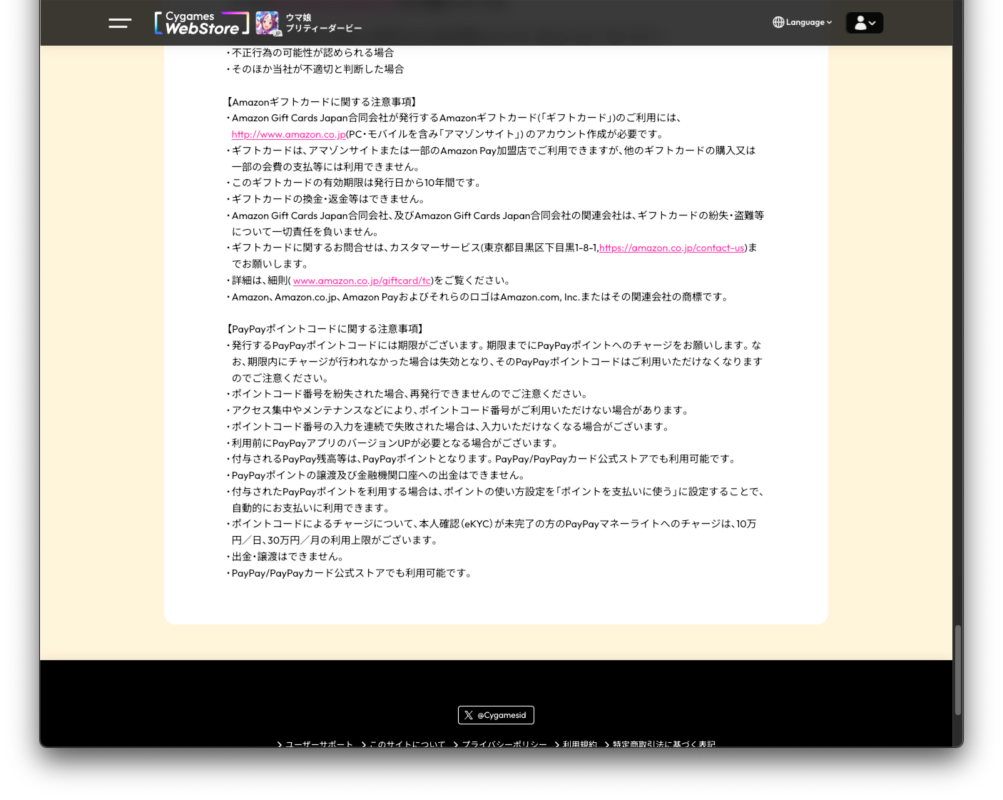The image size is (1003, 800).
Task: Open the hamburger navigation menu
Action: [120, 23]
